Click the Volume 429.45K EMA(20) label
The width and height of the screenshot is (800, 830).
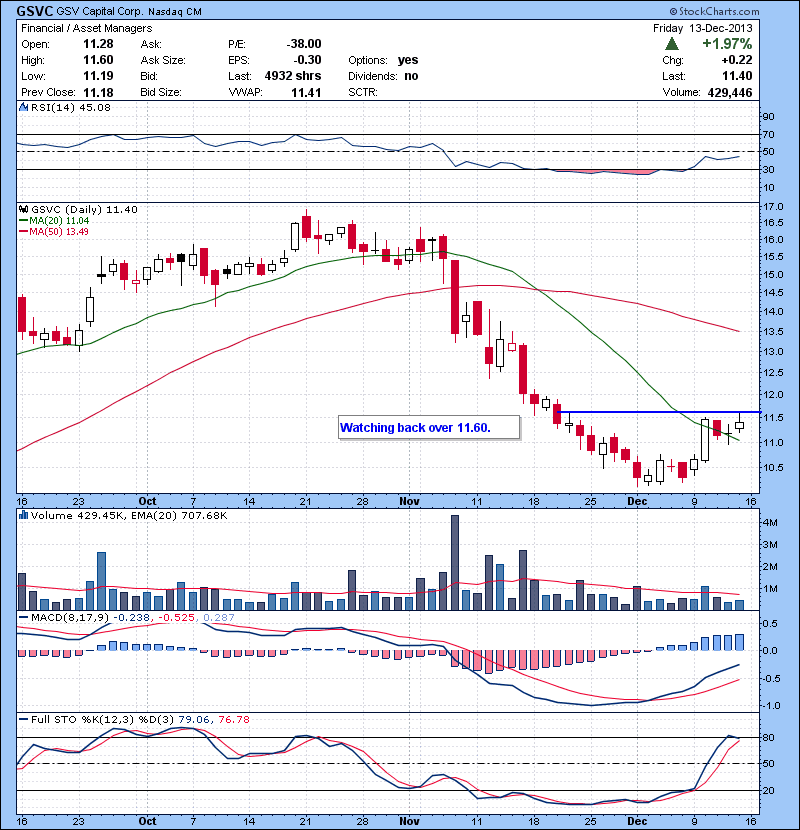[129, 515]
